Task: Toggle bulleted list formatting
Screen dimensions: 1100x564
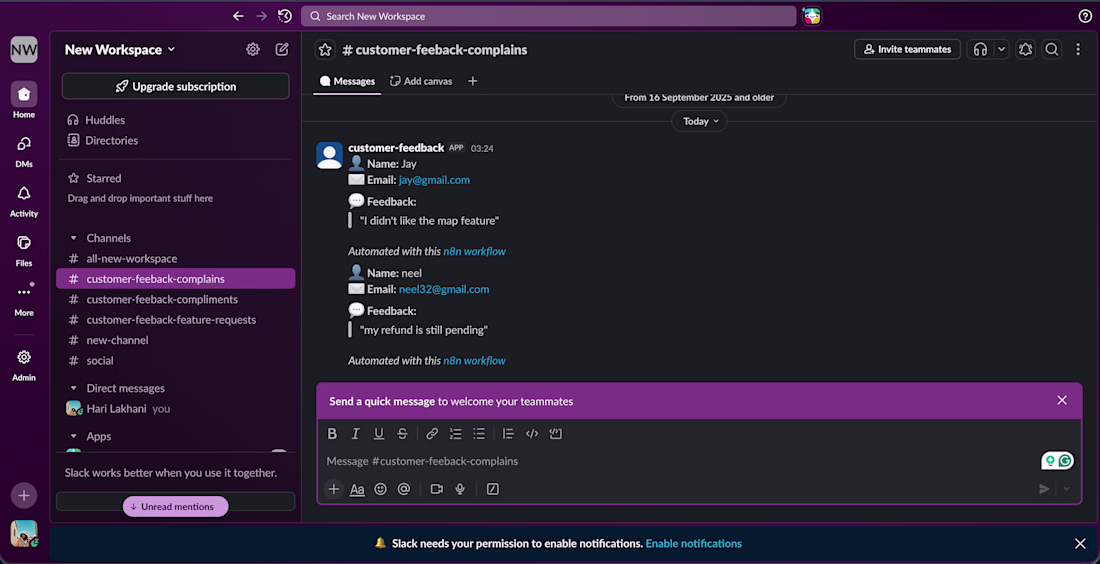Action: 478,434
